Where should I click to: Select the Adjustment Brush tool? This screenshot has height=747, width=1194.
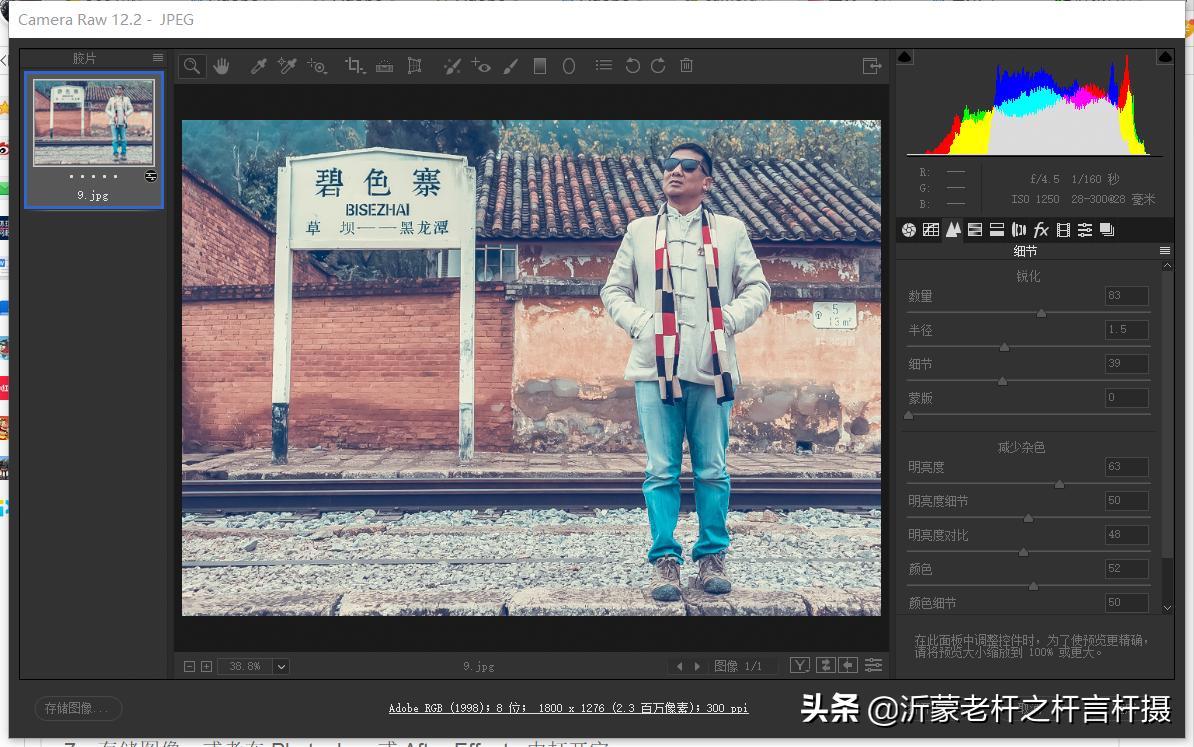click(x=511, y=66)
